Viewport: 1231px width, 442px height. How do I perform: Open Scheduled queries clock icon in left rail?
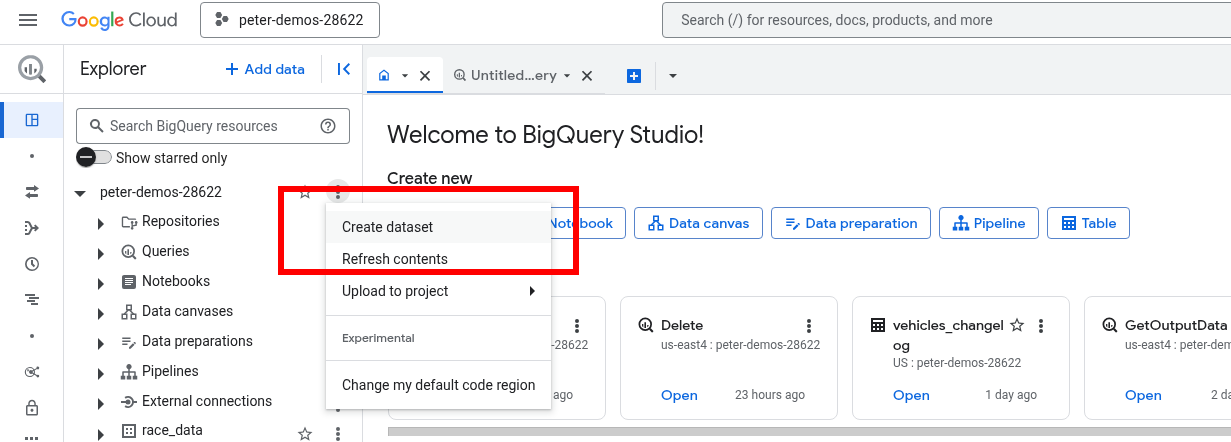tap(32, 264)
